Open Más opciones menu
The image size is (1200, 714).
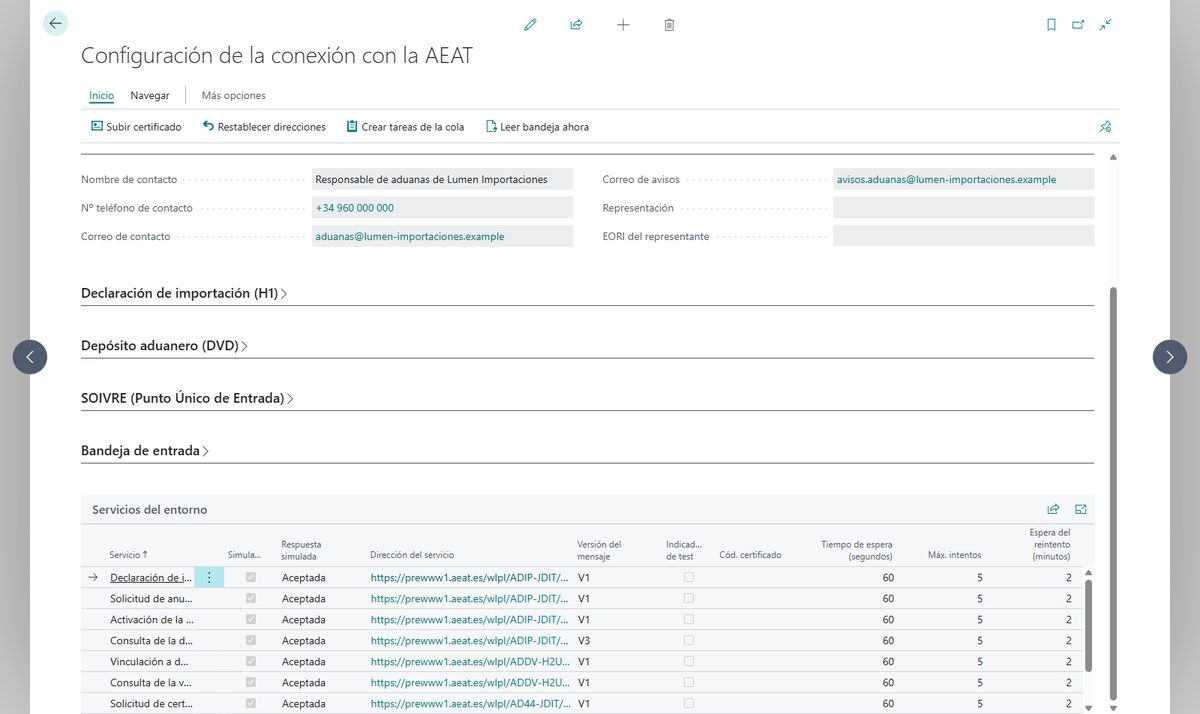click(x=234, y=95)
